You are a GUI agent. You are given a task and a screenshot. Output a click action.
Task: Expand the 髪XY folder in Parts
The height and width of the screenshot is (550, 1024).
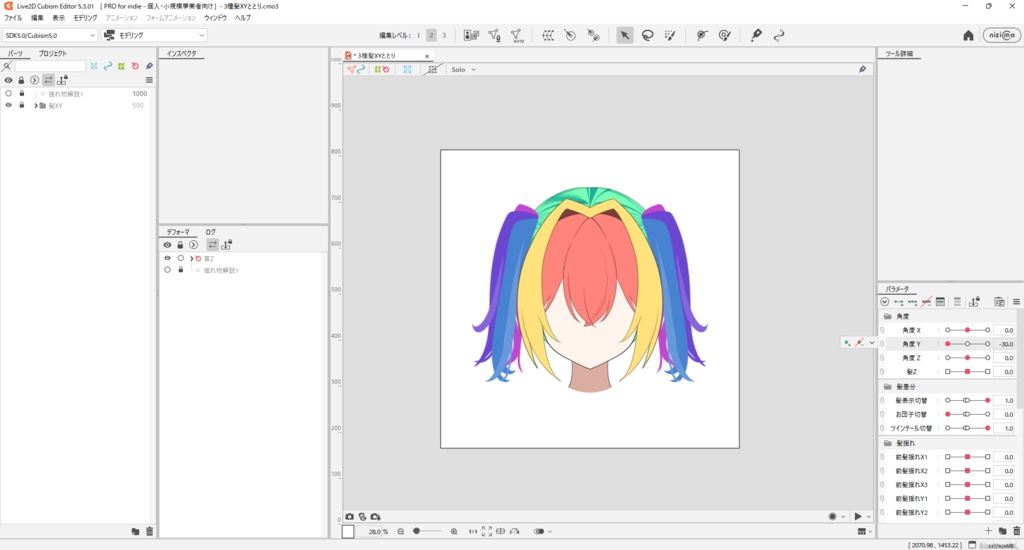coord(35,105)
